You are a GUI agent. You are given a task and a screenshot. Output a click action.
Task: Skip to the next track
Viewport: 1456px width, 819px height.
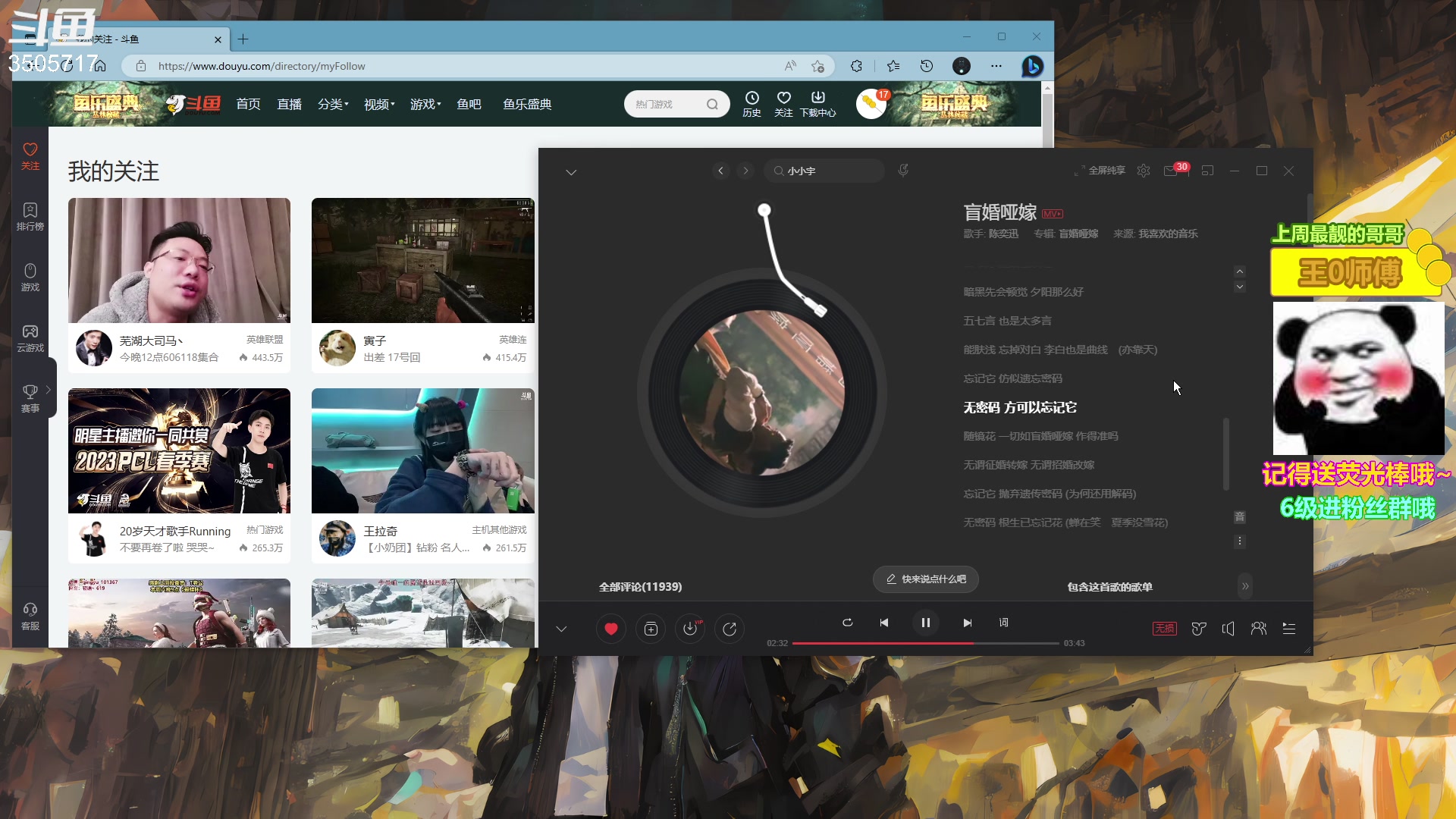(x=967, y=623)
